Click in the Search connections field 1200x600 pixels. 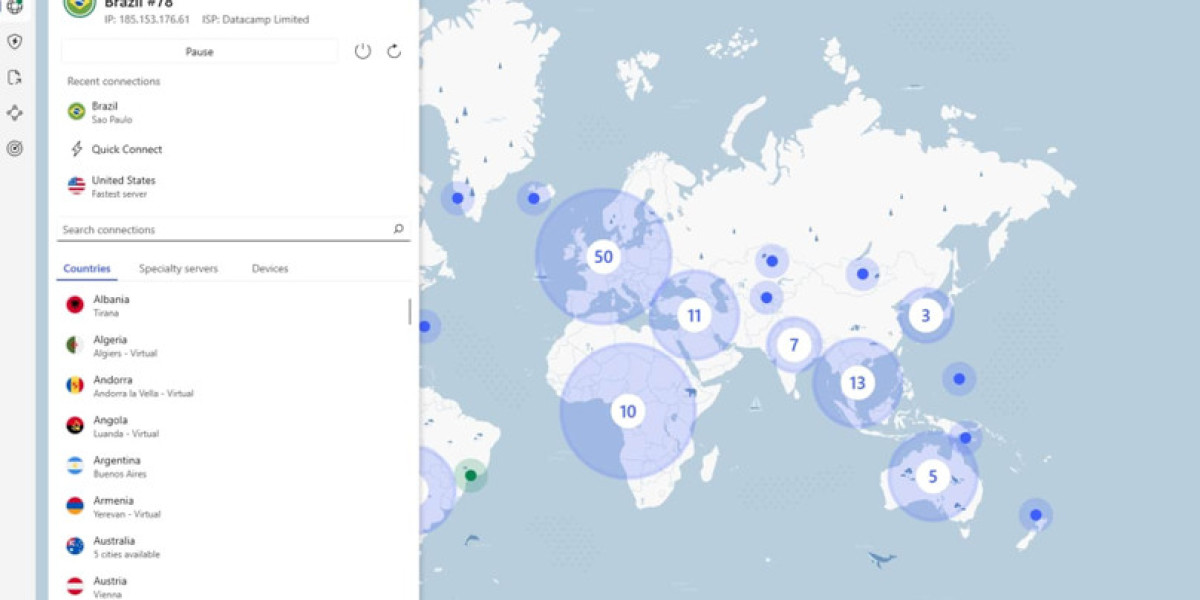pyautogui.click(x=220, y=230)
